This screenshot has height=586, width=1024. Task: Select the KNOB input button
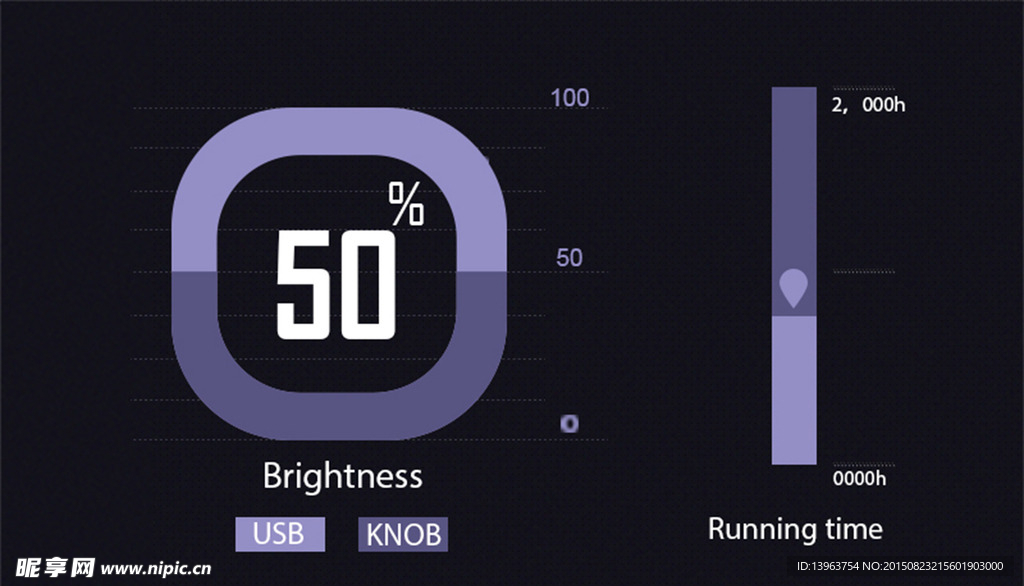(403, 534)
